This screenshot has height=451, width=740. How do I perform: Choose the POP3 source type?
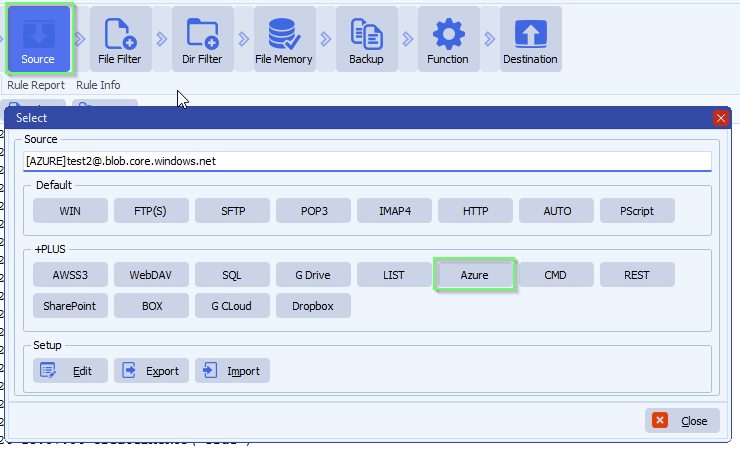tap(313, 211)
